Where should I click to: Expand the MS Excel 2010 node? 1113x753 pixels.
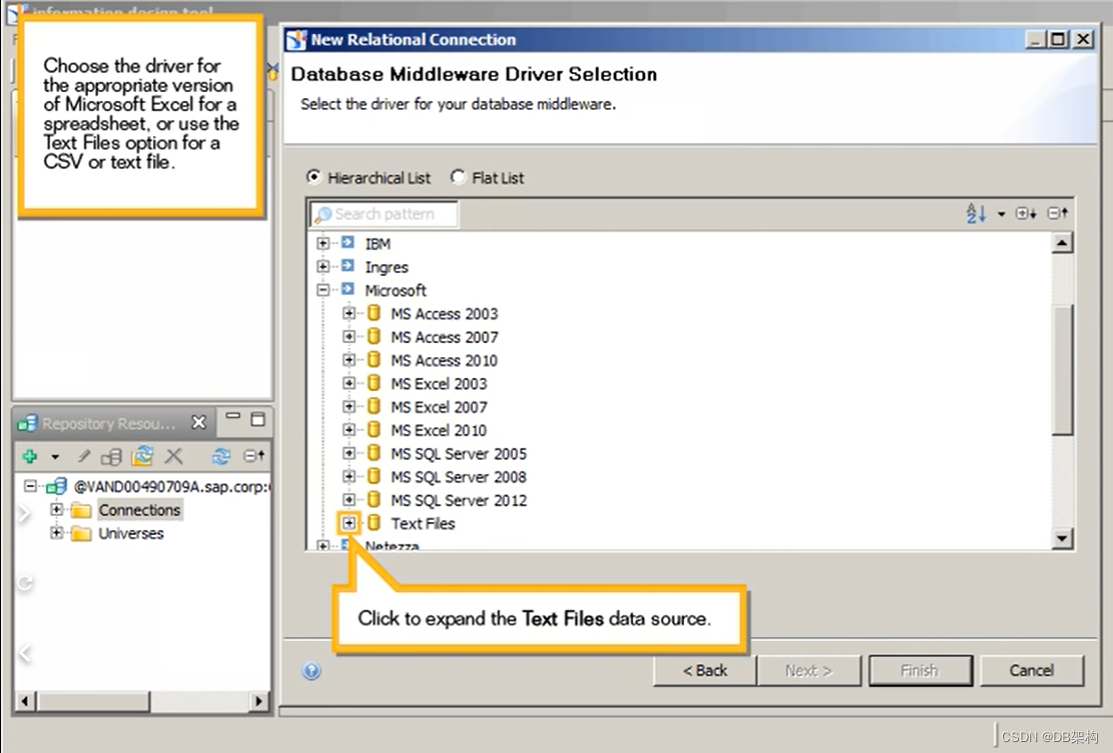tap(349, 429)
